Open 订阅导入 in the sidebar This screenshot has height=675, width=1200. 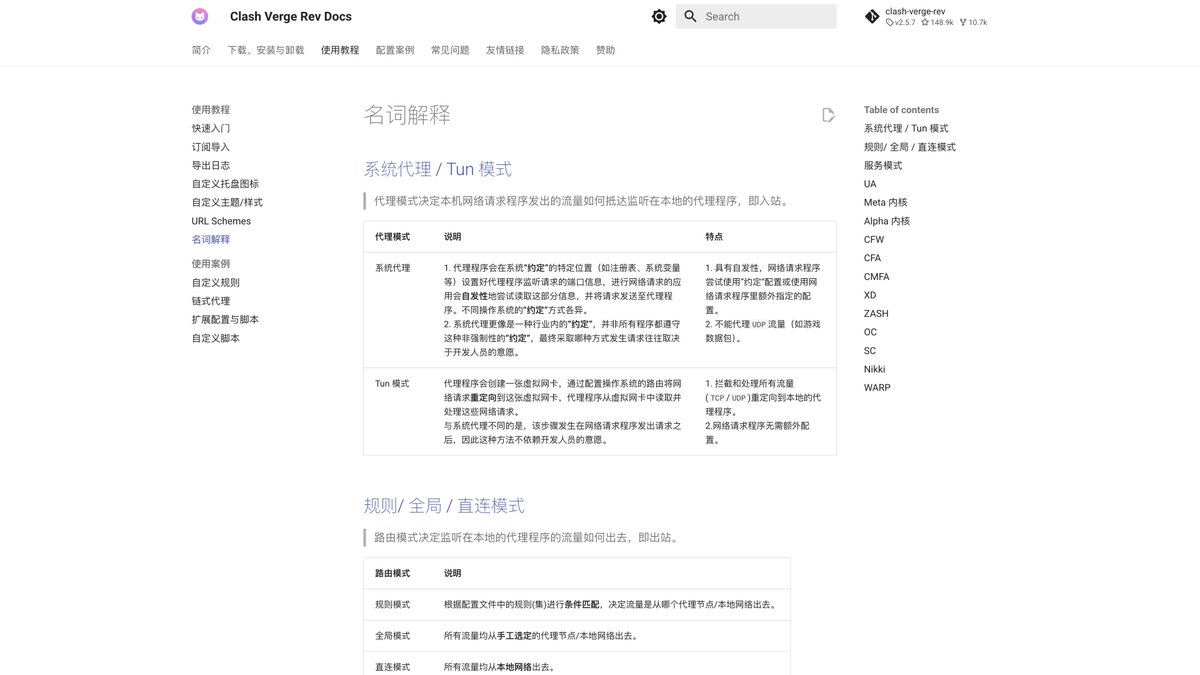point(211,147)
